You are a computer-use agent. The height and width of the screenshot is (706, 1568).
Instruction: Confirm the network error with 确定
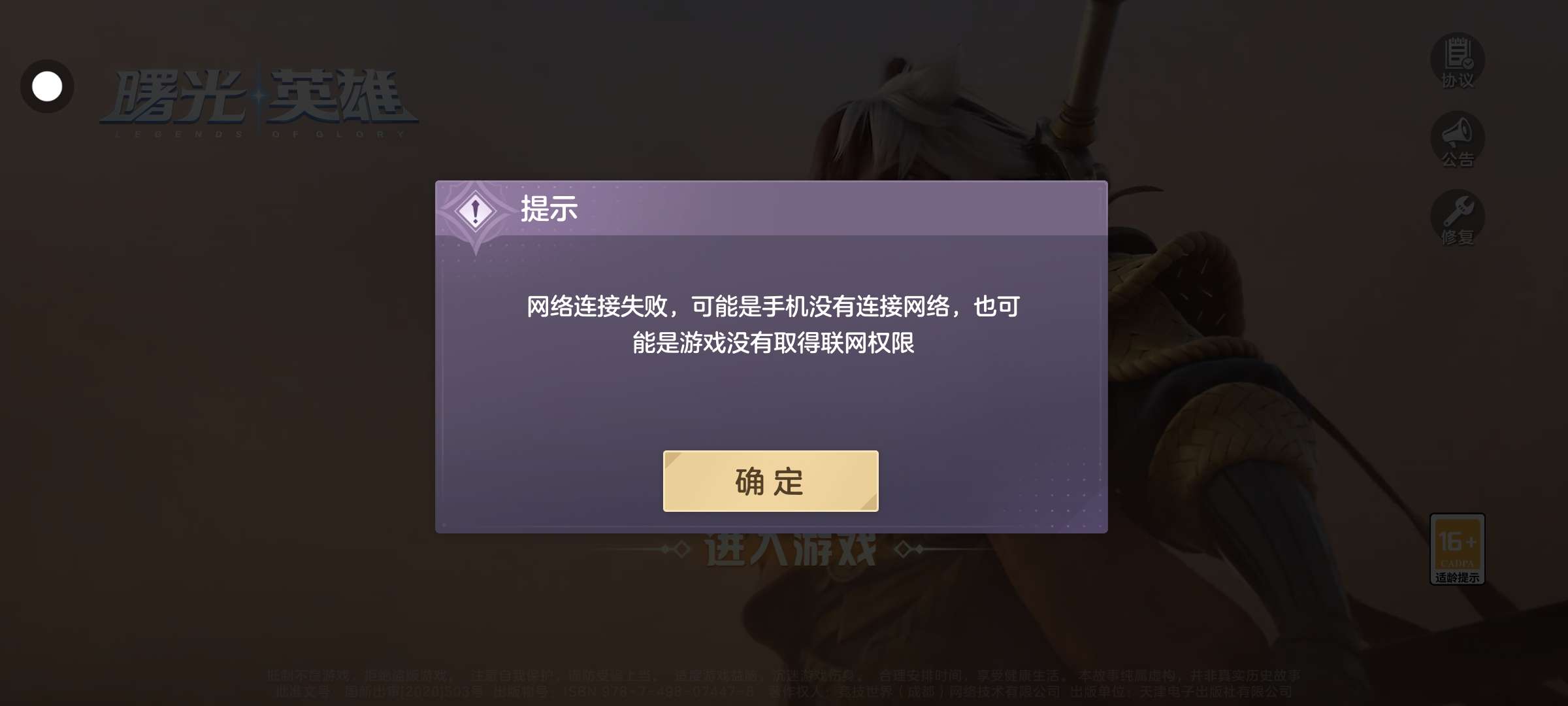click(x=770, y=481)
